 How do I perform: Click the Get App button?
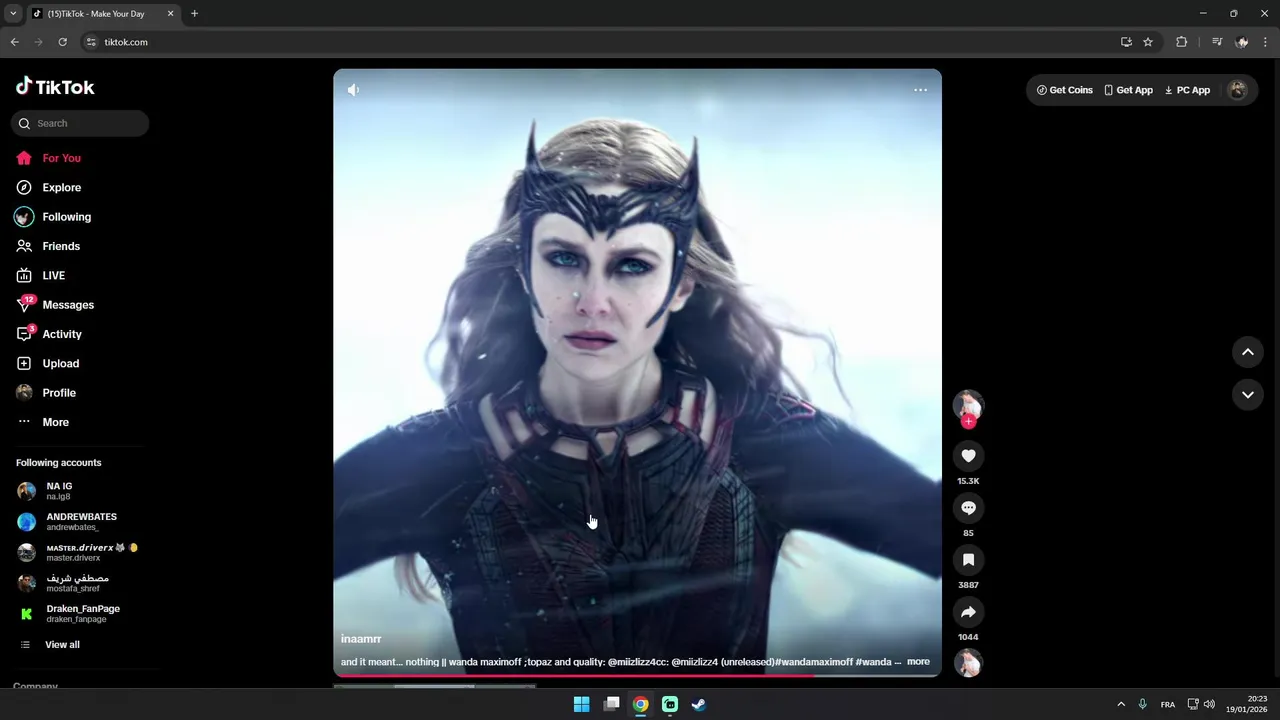(1127, 90)
